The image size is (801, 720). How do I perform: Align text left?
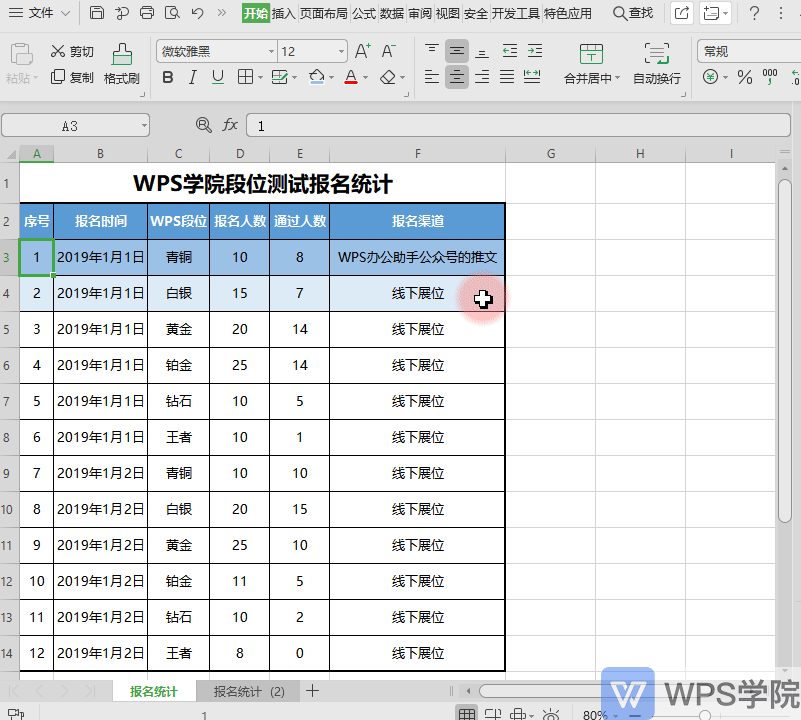(x=432, y=77)
